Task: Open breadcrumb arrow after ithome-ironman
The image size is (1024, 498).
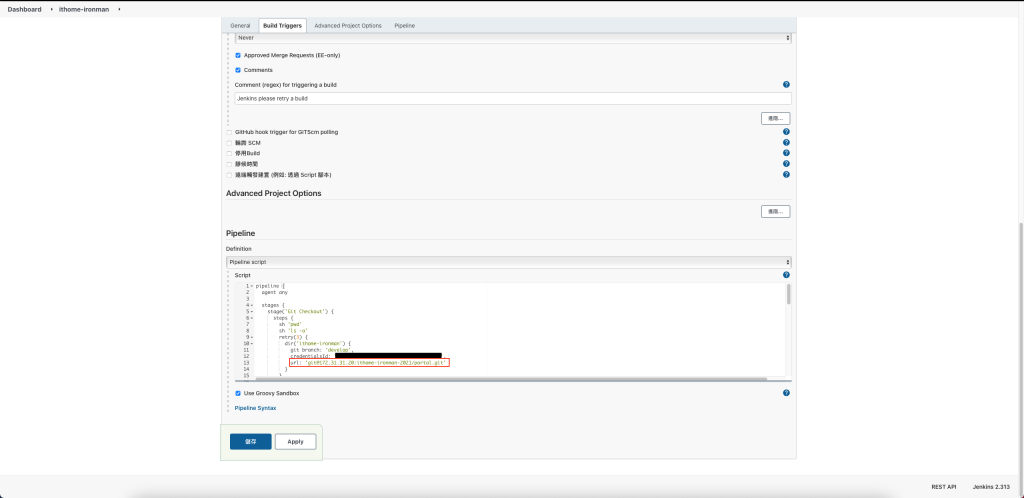Action: click(120, 10)
